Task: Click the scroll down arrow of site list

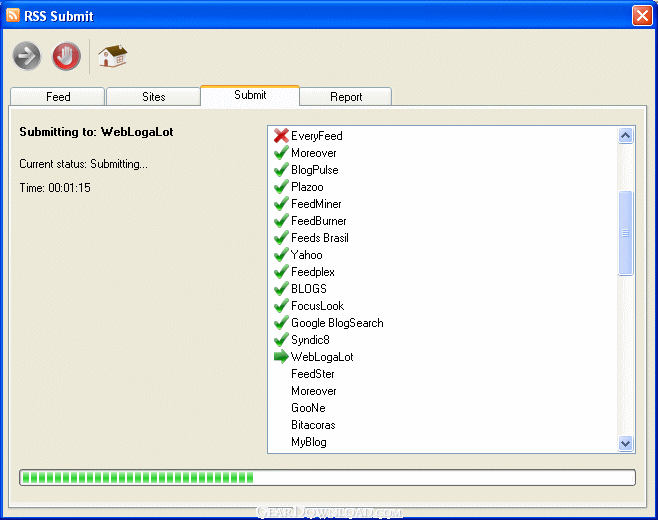Action: (x=625, y=443)
